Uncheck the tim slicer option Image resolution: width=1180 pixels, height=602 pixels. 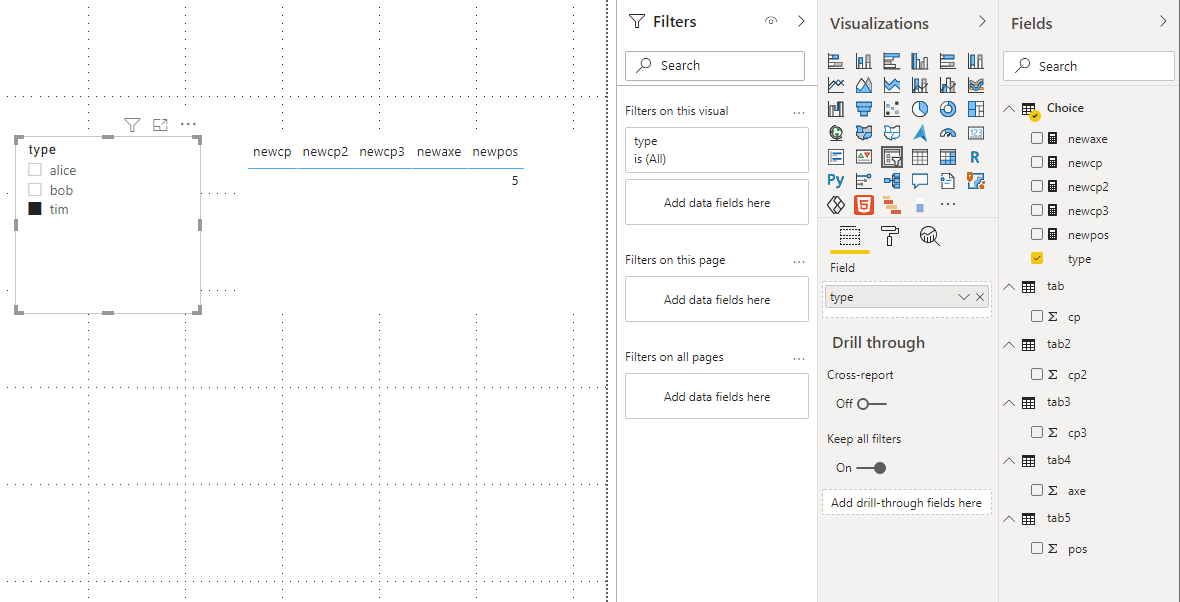35,209
